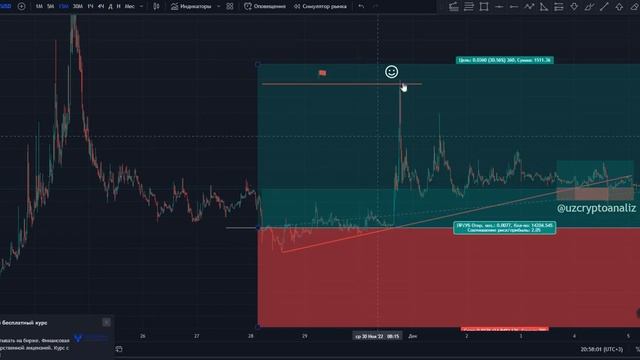Close the бесплатный курс popup
Screen dimensions: 640x360
tap(106, 322)
